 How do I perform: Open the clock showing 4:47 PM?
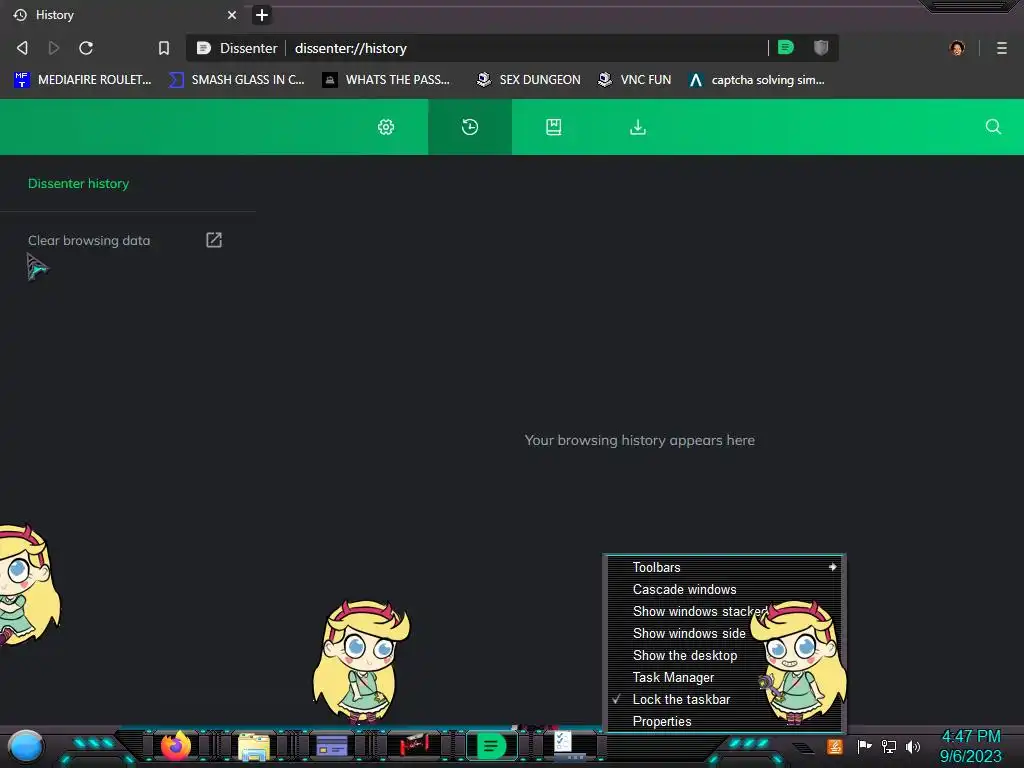tap(970, 746)
